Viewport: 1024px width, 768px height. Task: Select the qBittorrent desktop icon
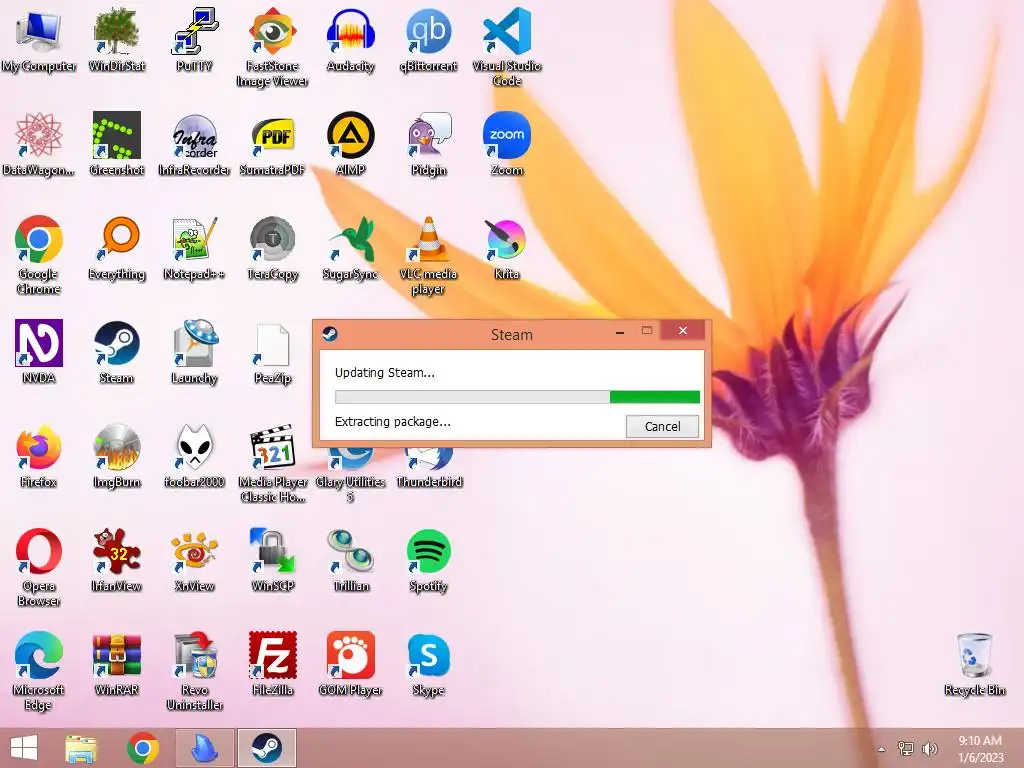[428, 40]
